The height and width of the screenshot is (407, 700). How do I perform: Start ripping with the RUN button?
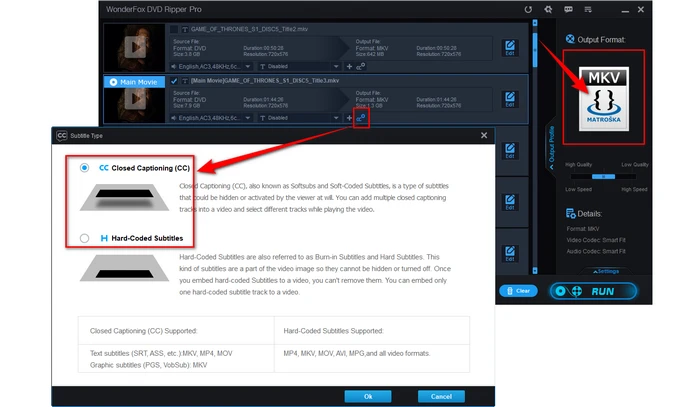(x=593, y=291)
